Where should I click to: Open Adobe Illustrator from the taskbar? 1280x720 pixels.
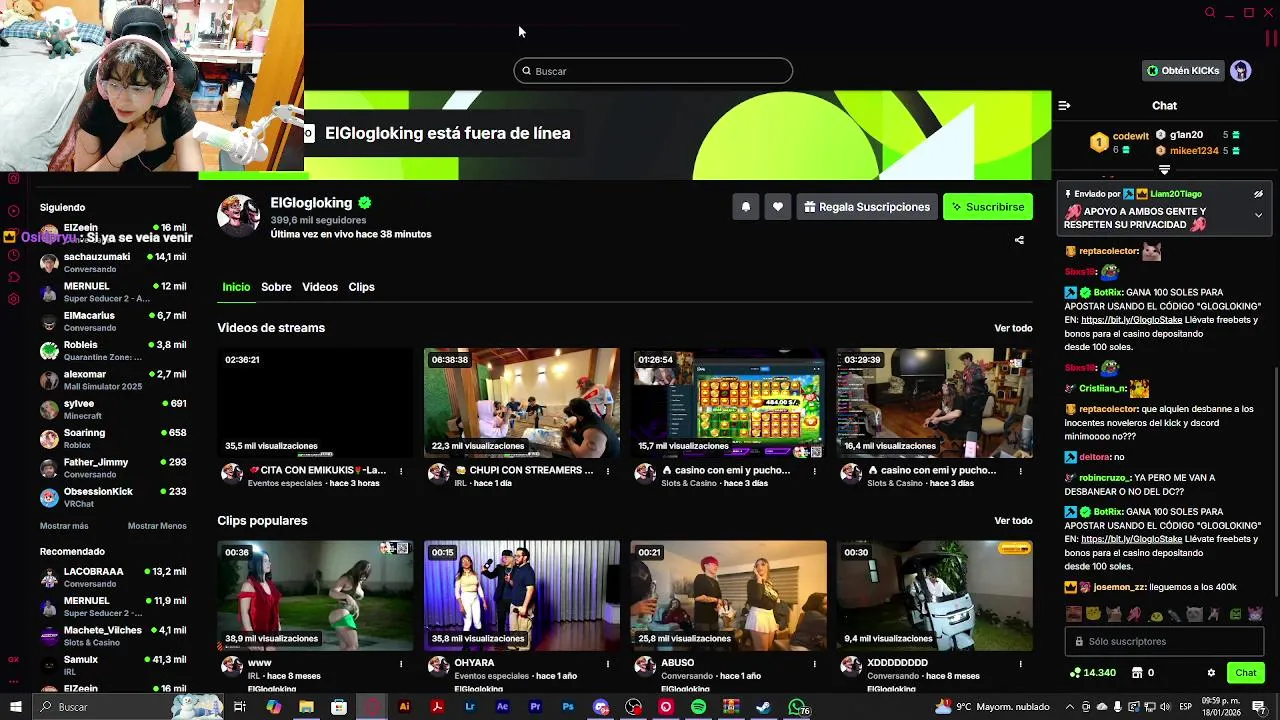click(x=404, y=707)
